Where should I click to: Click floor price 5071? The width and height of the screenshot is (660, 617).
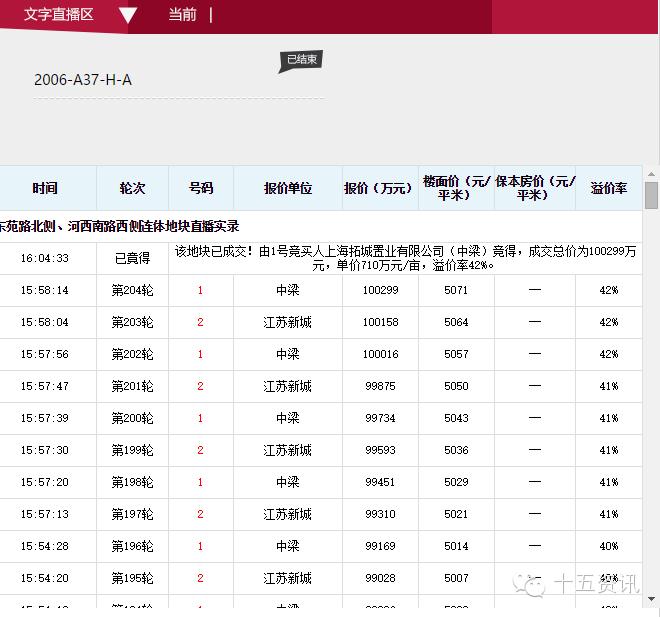point(456,290)
